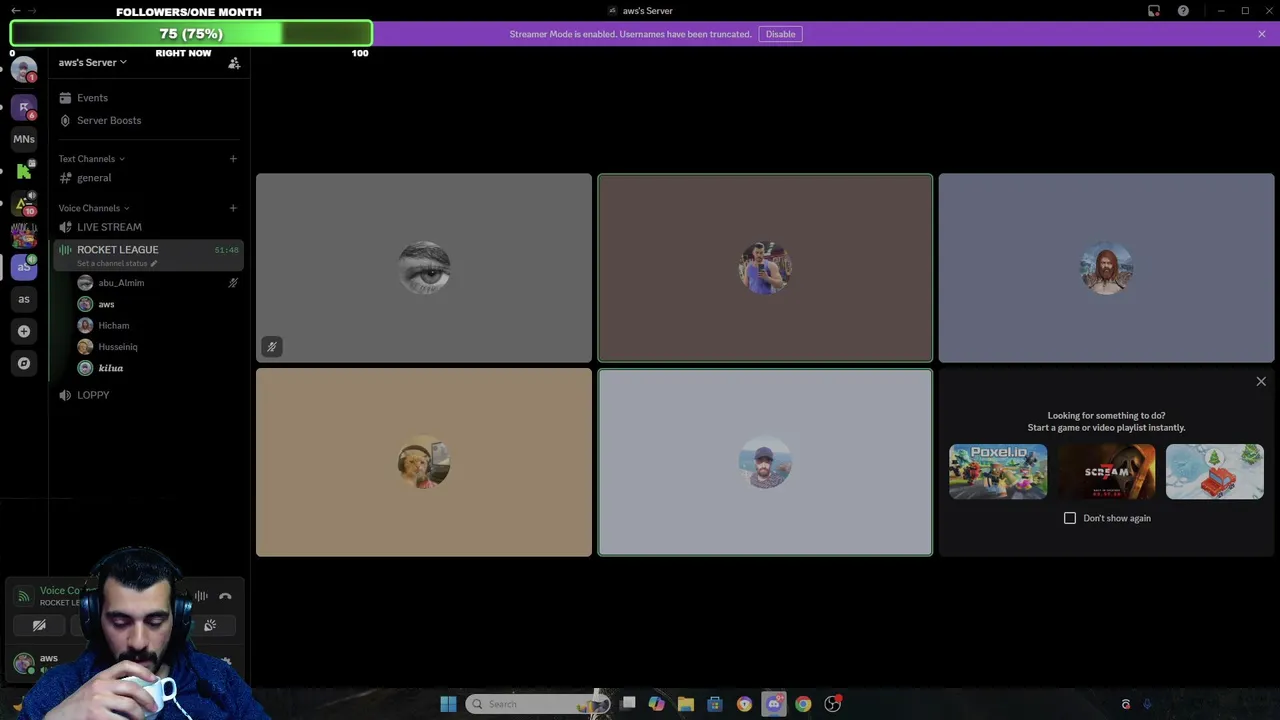This screenshot has height=720, width=1280.
Task: Open Chrome from Windows taskbar
Action: (x=803, y=704)
